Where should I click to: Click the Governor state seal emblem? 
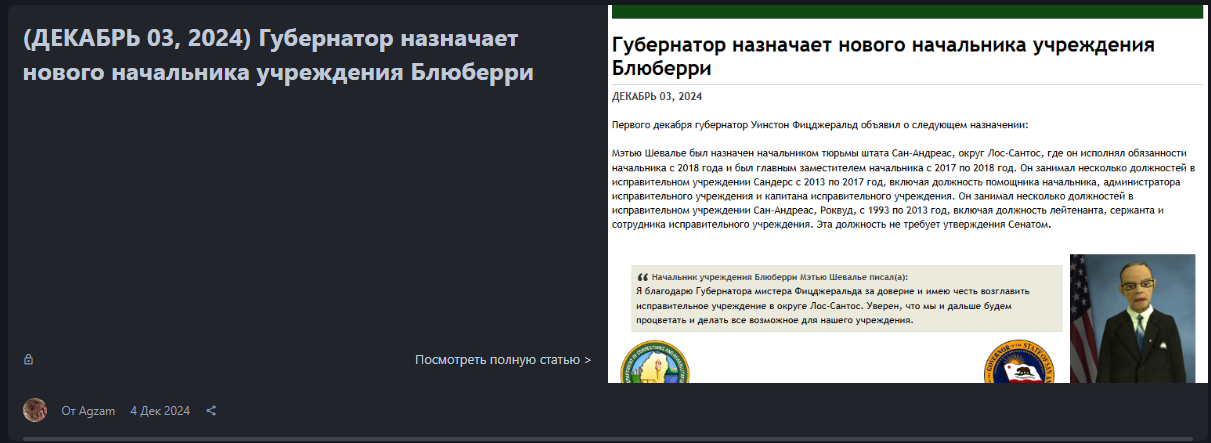tap(1019, 366)
